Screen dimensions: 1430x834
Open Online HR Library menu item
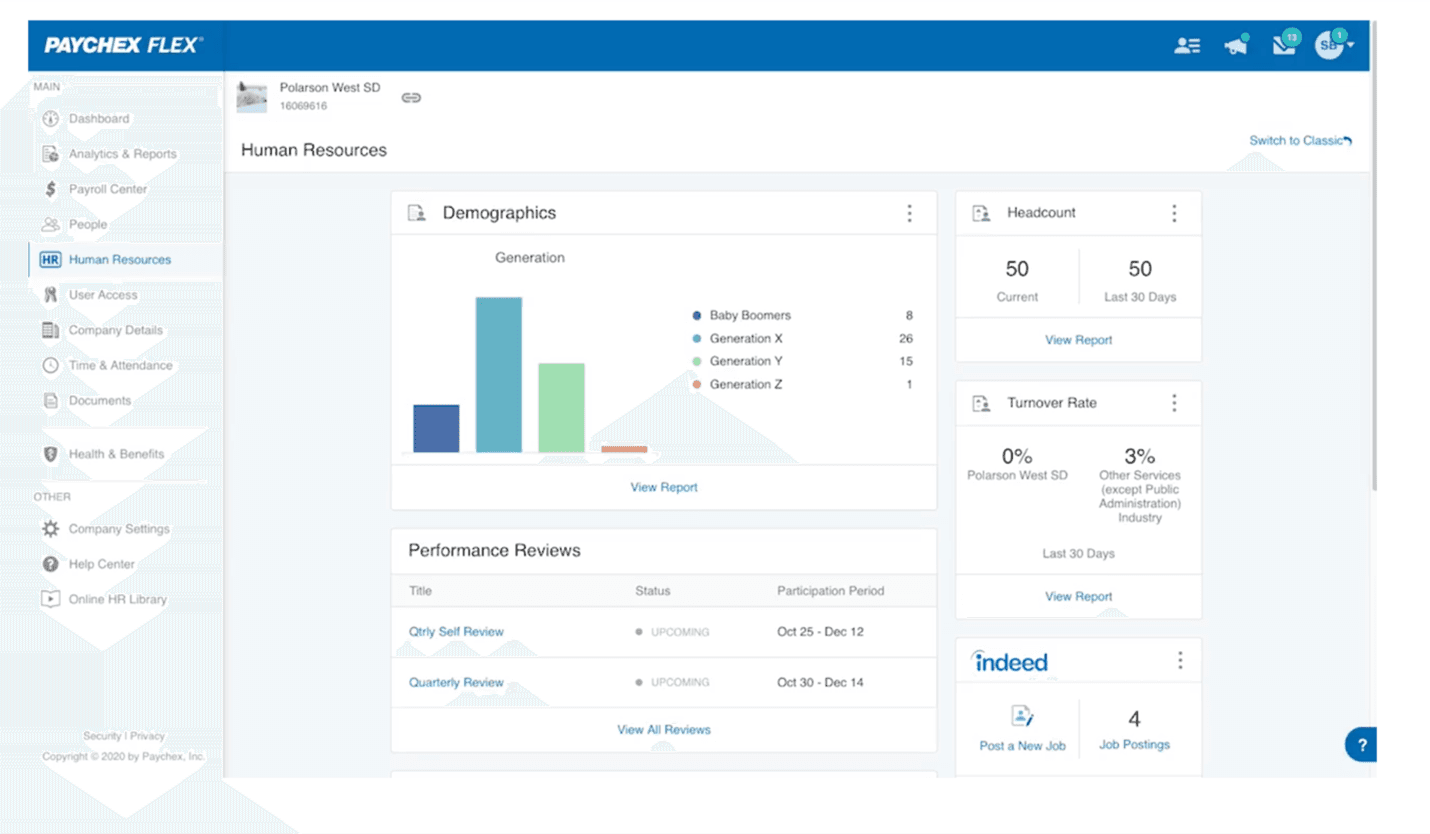(118, 599)
